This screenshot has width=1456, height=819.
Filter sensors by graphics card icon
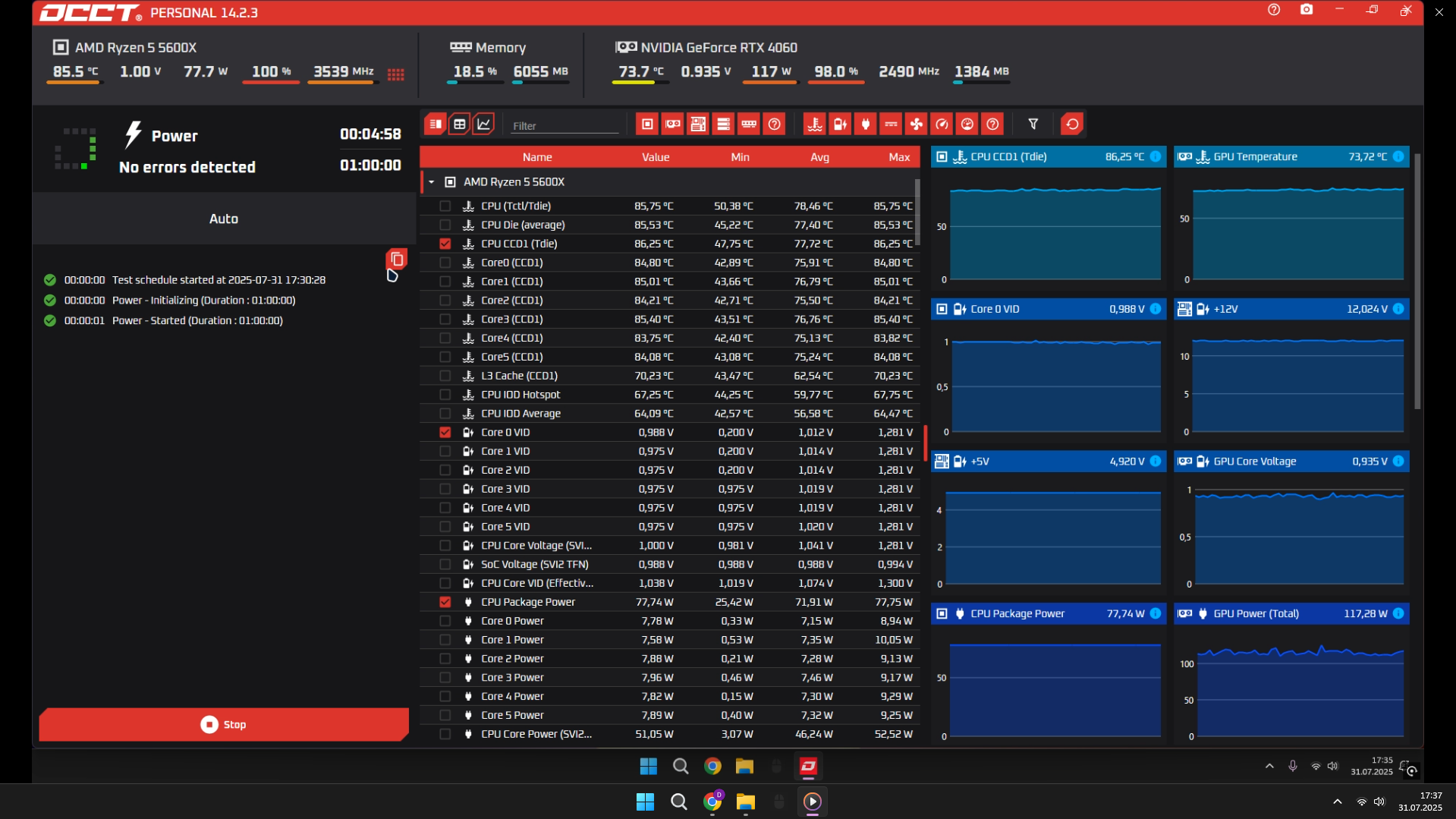tap(673, 124)
